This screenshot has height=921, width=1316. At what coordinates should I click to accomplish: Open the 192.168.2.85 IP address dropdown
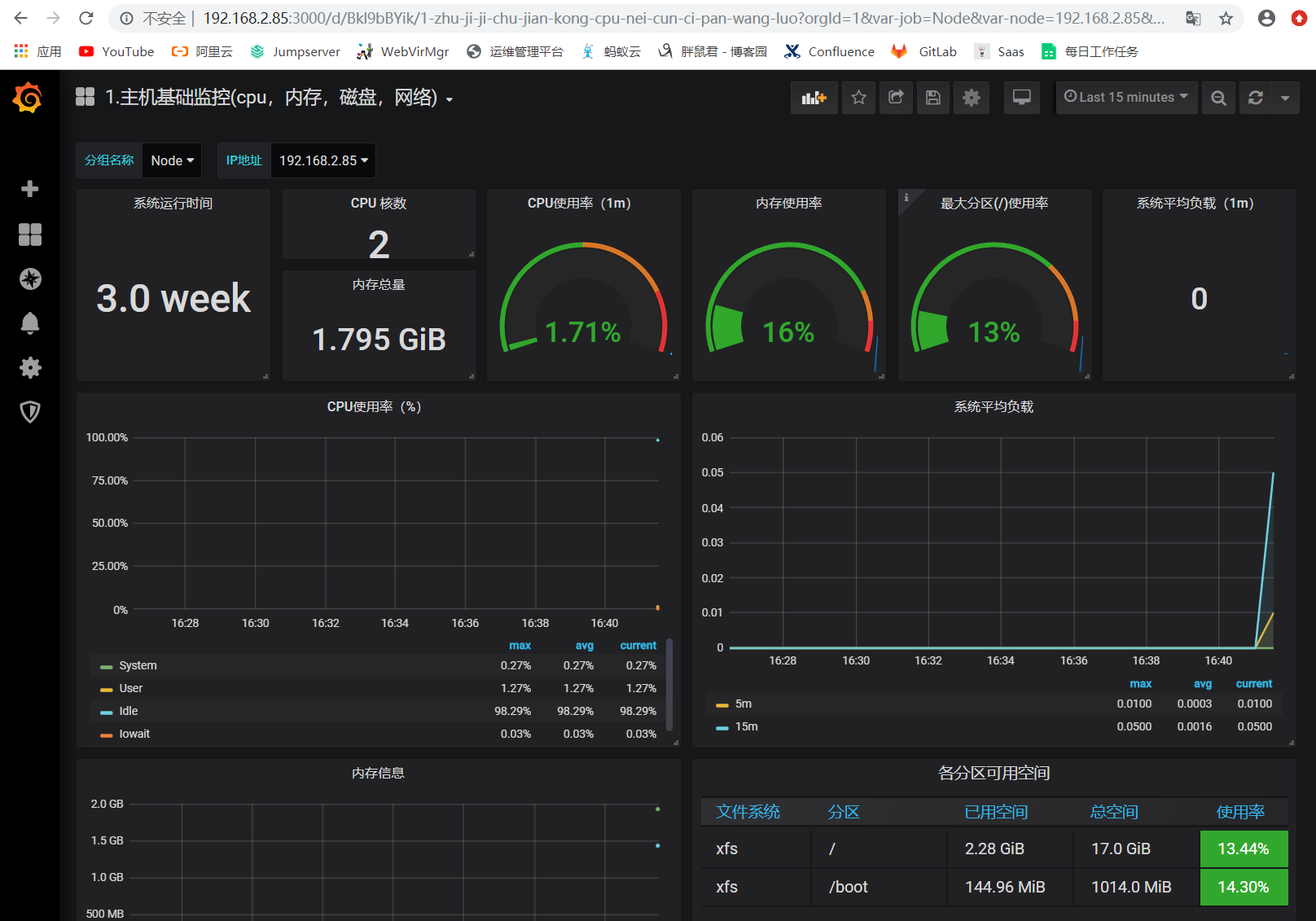[323, 160]
